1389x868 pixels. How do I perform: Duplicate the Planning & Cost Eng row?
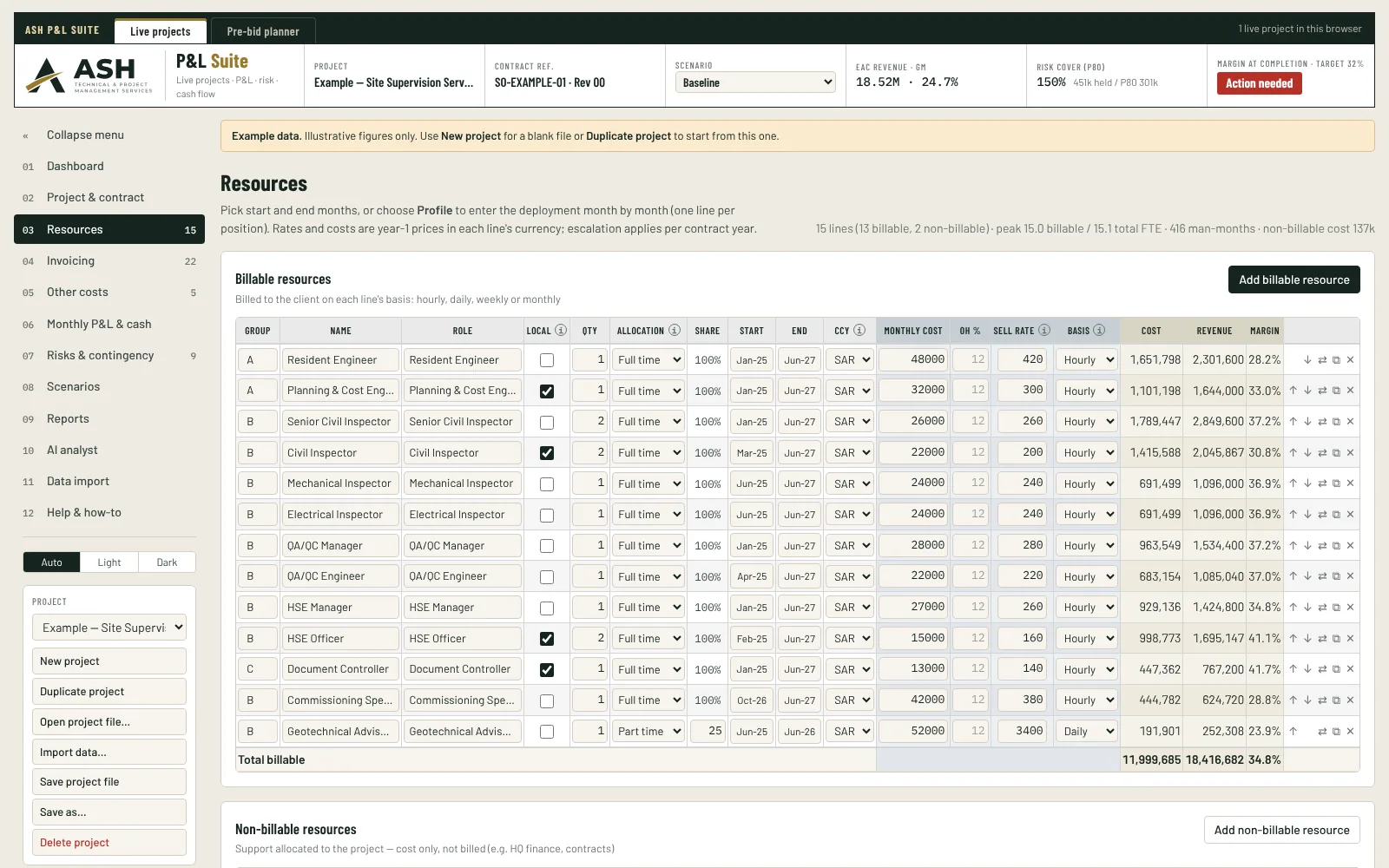(1336, 391)
